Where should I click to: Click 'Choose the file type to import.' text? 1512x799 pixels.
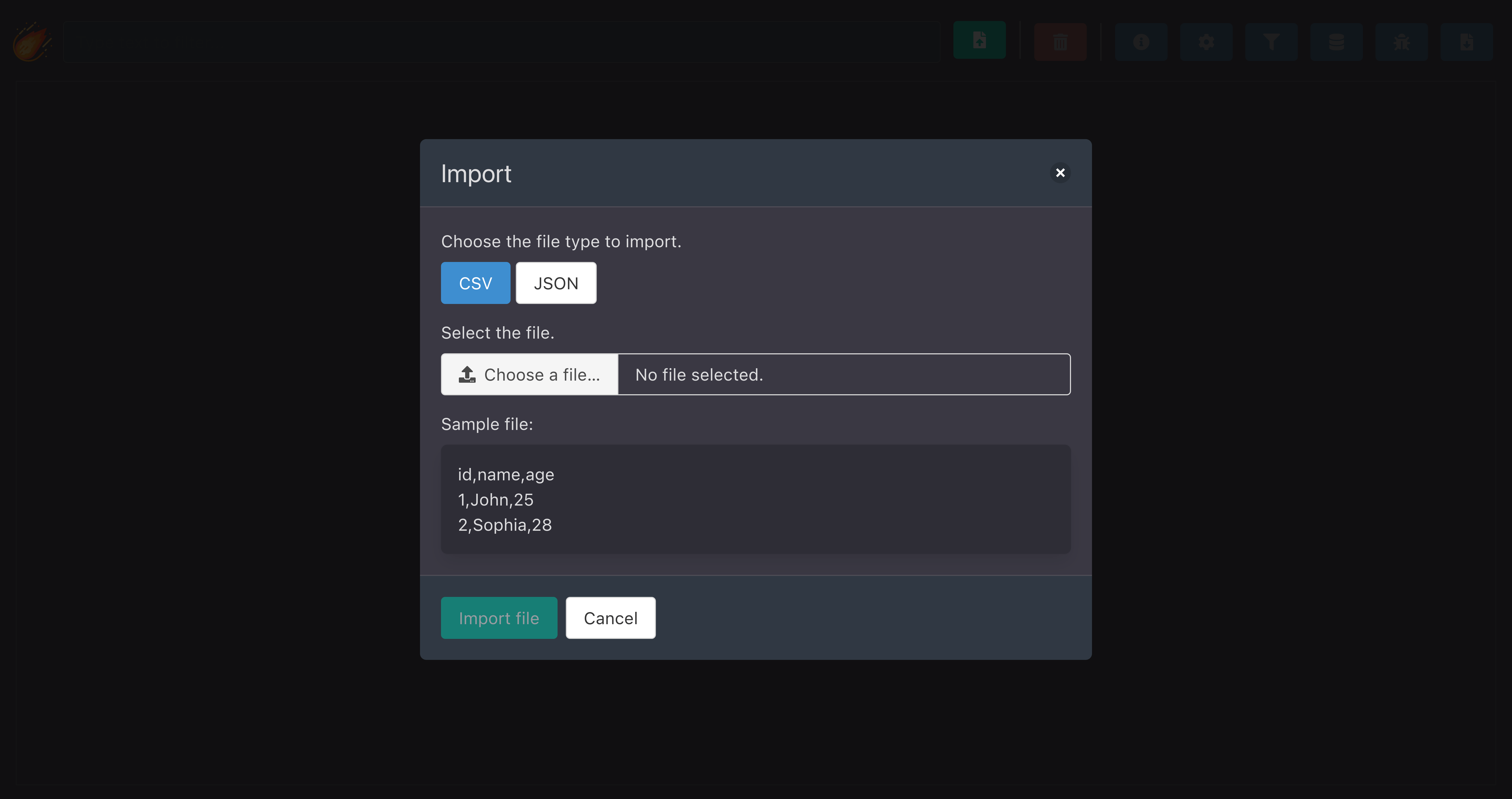561,241
